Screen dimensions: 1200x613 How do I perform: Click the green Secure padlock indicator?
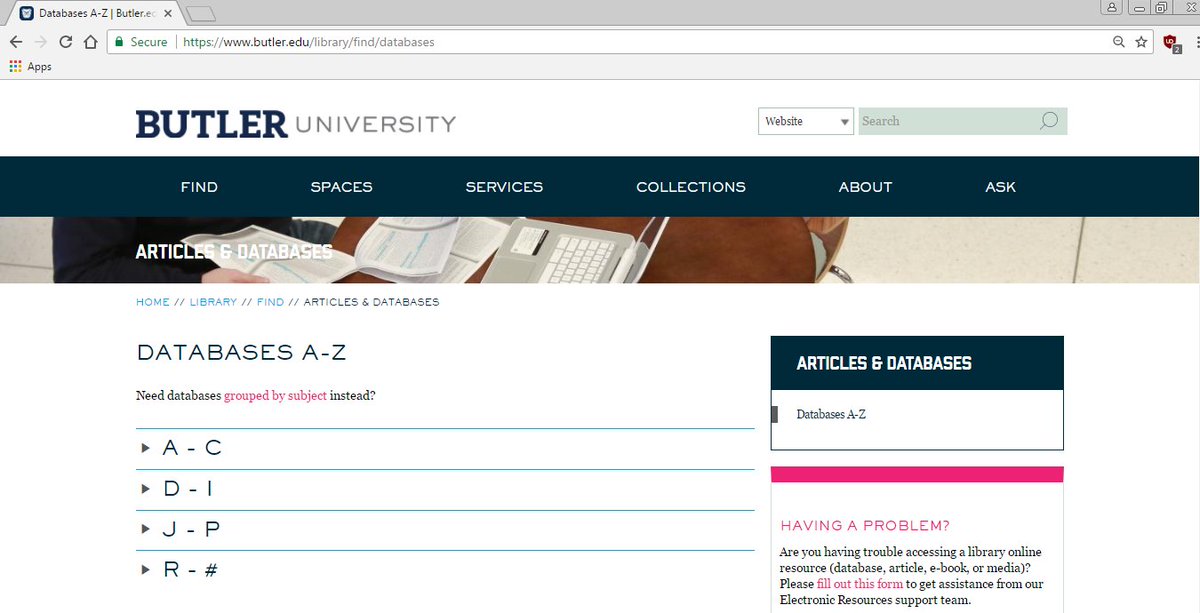click(140, 42)
